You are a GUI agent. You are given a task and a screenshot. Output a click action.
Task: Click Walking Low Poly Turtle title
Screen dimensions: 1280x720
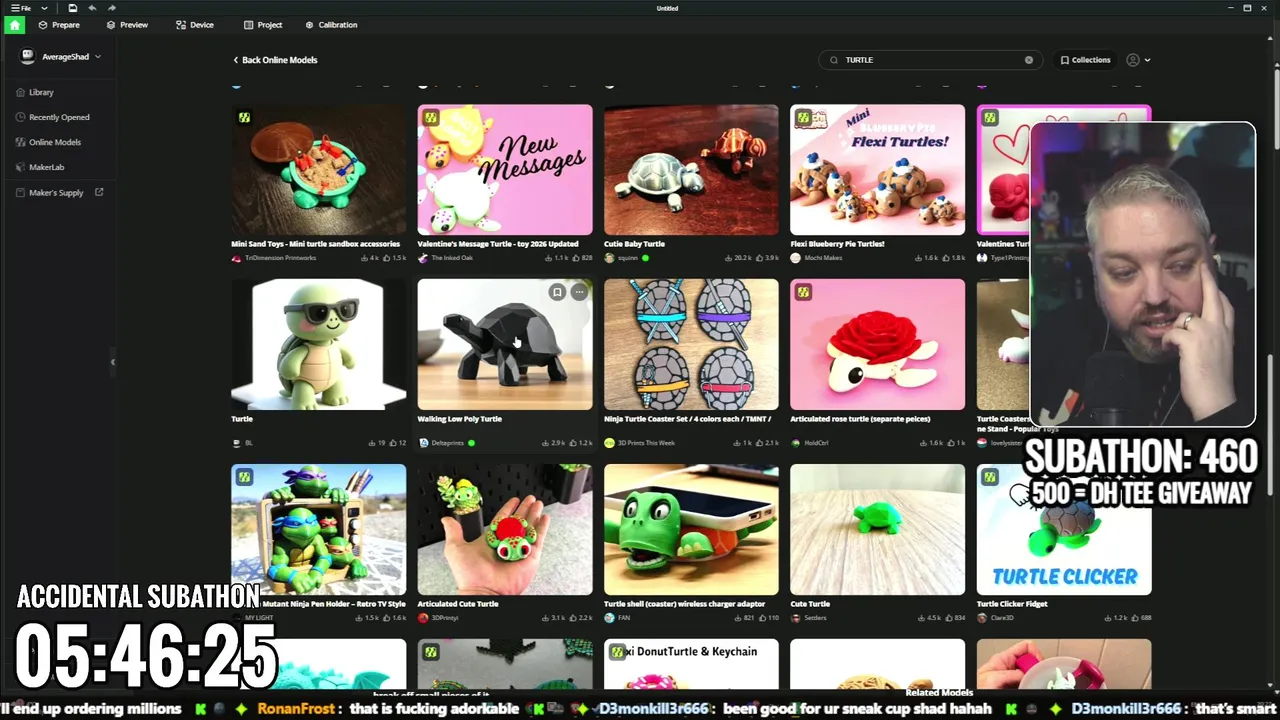[459, 419]
